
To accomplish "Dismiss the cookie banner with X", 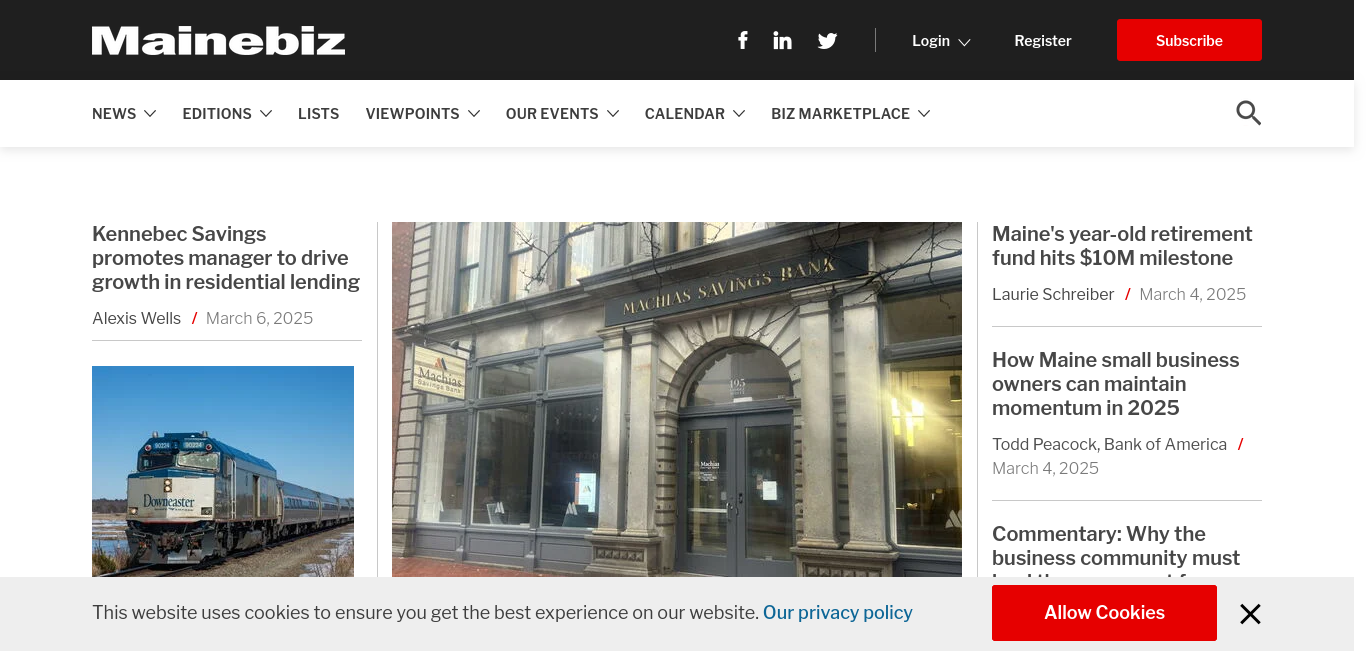I will tap(1250, 614).
